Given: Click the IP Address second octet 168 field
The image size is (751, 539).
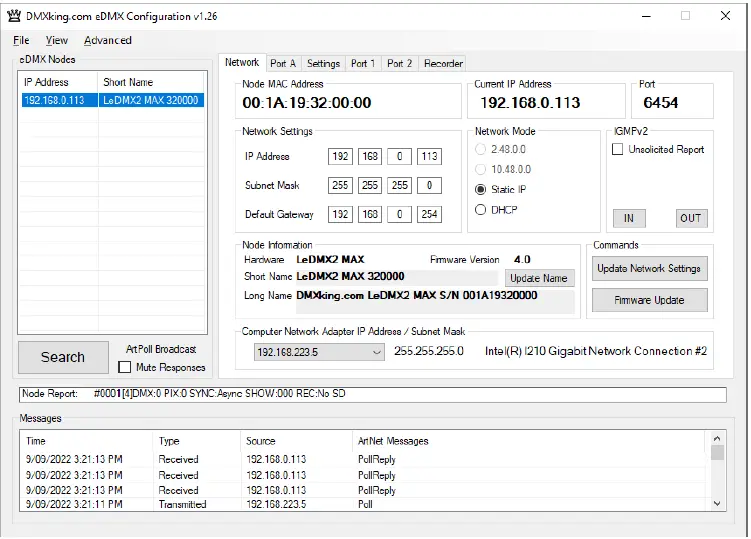Looking at the screenshot, I should (x=370, y=156).
